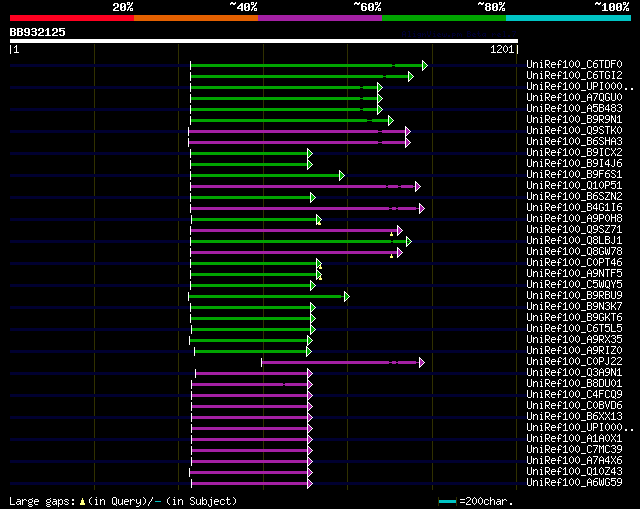Select the label UniRef100_Q10P51
Screen dimensions: 640x509
574,186
